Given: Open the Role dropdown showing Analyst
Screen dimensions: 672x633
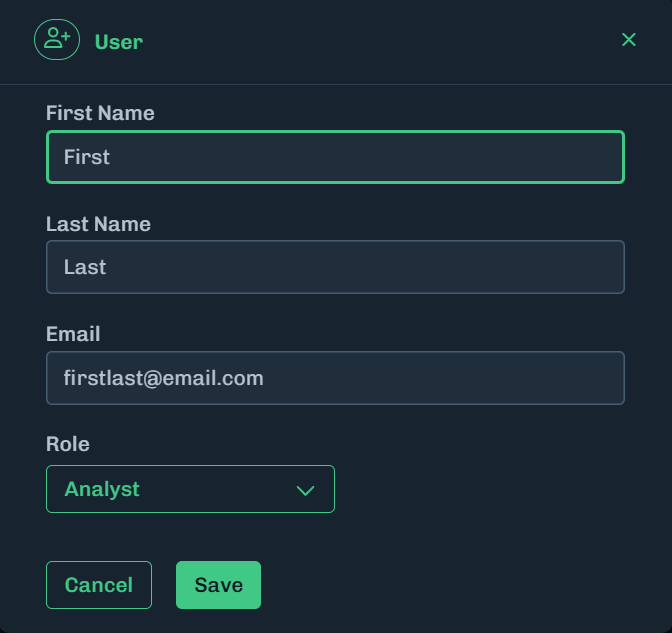Looking at the screenshot, I should point(190,489).
